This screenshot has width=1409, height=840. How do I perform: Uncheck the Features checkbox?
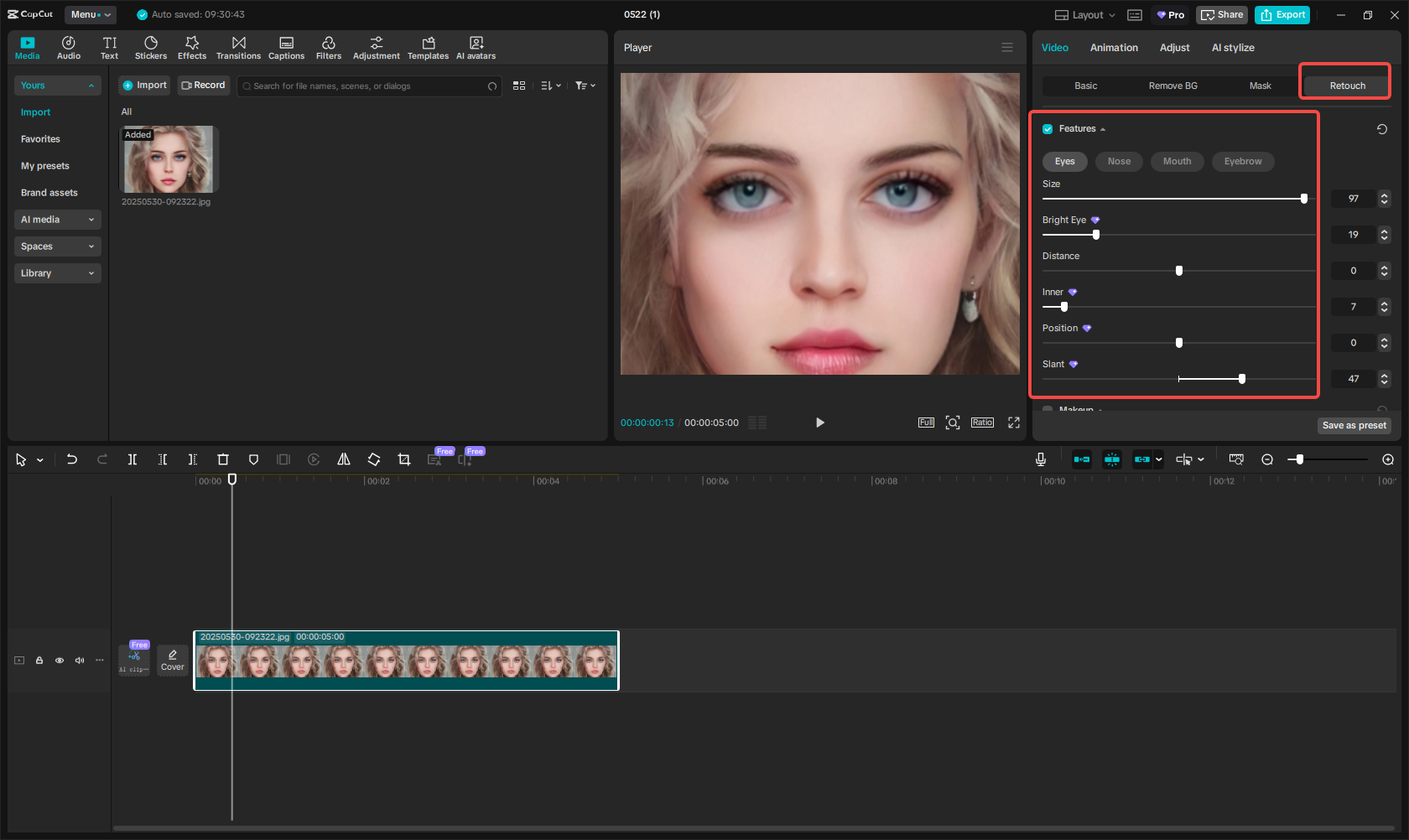[1048, 129]
